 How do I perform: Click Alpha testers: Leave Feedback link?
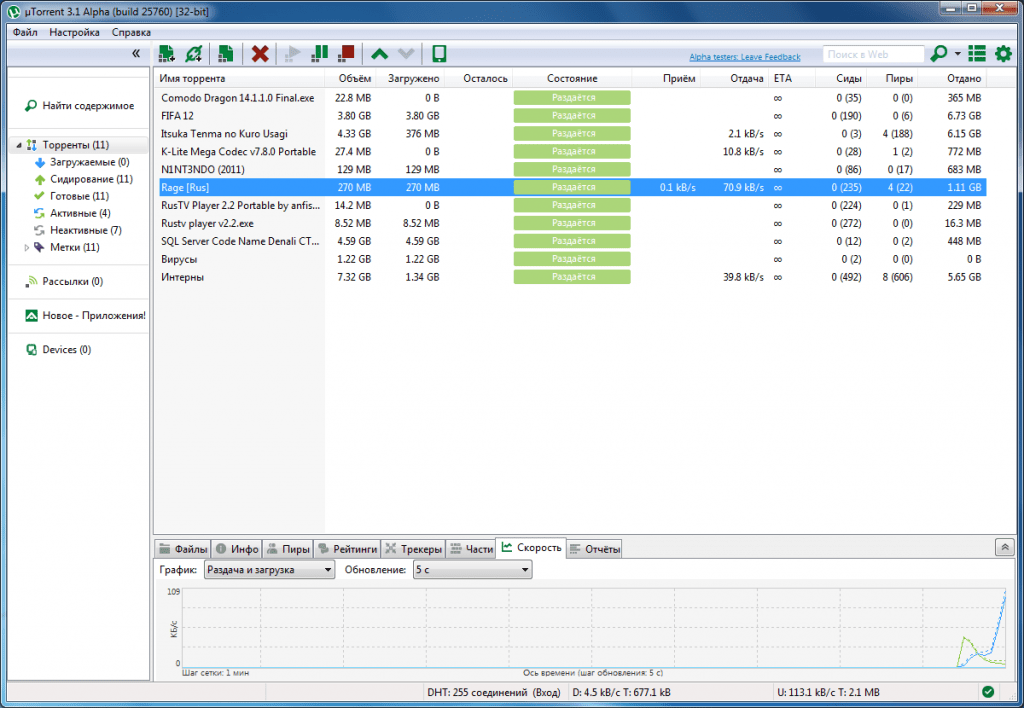745,57
